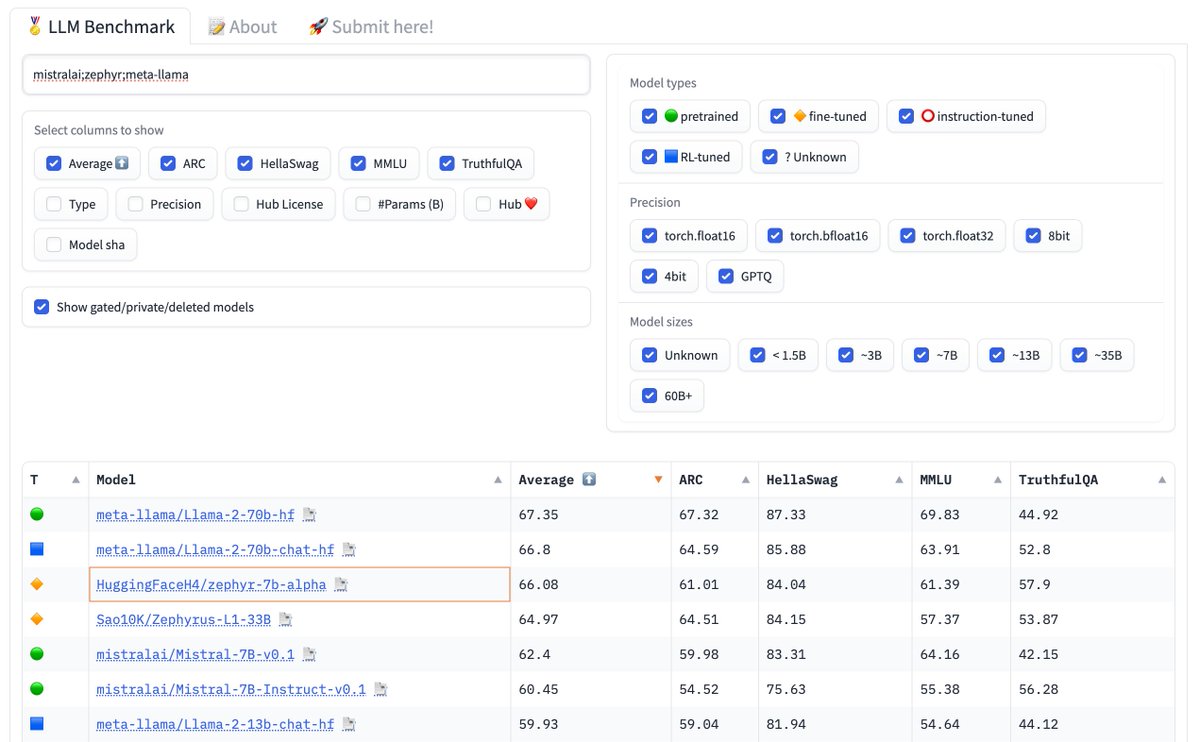This screenshot has width=1200, height=742.
Task: Open meta-llama/Llama-2-70b-chat-hf model link
Action: coord(215,550)
